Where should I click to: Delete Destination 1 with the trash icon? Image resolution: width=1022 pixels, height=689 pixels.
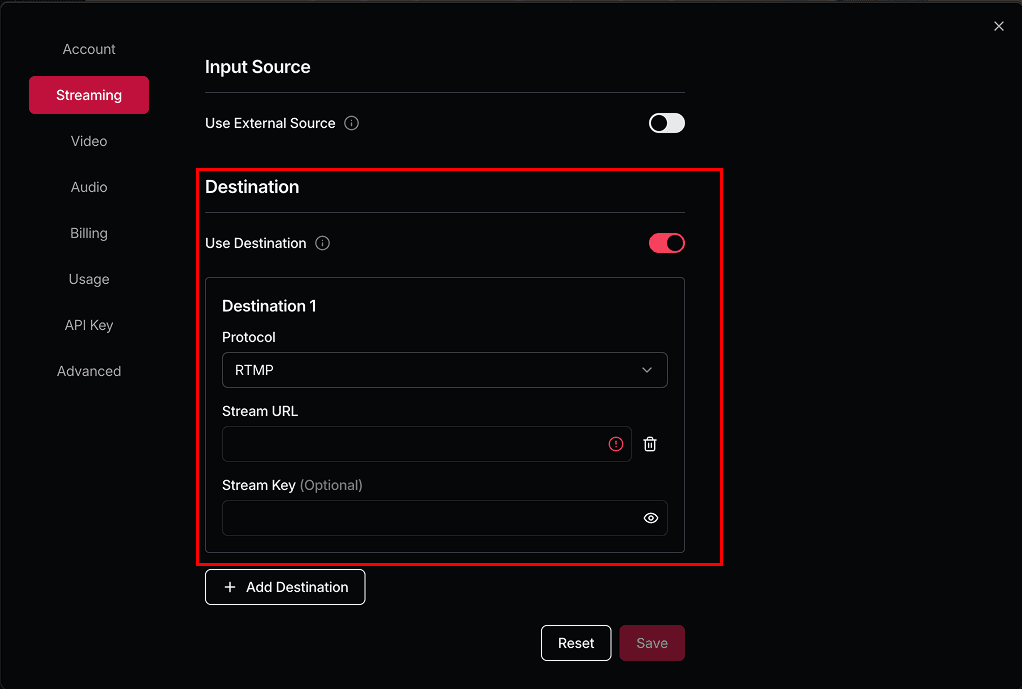coord(650,444)
